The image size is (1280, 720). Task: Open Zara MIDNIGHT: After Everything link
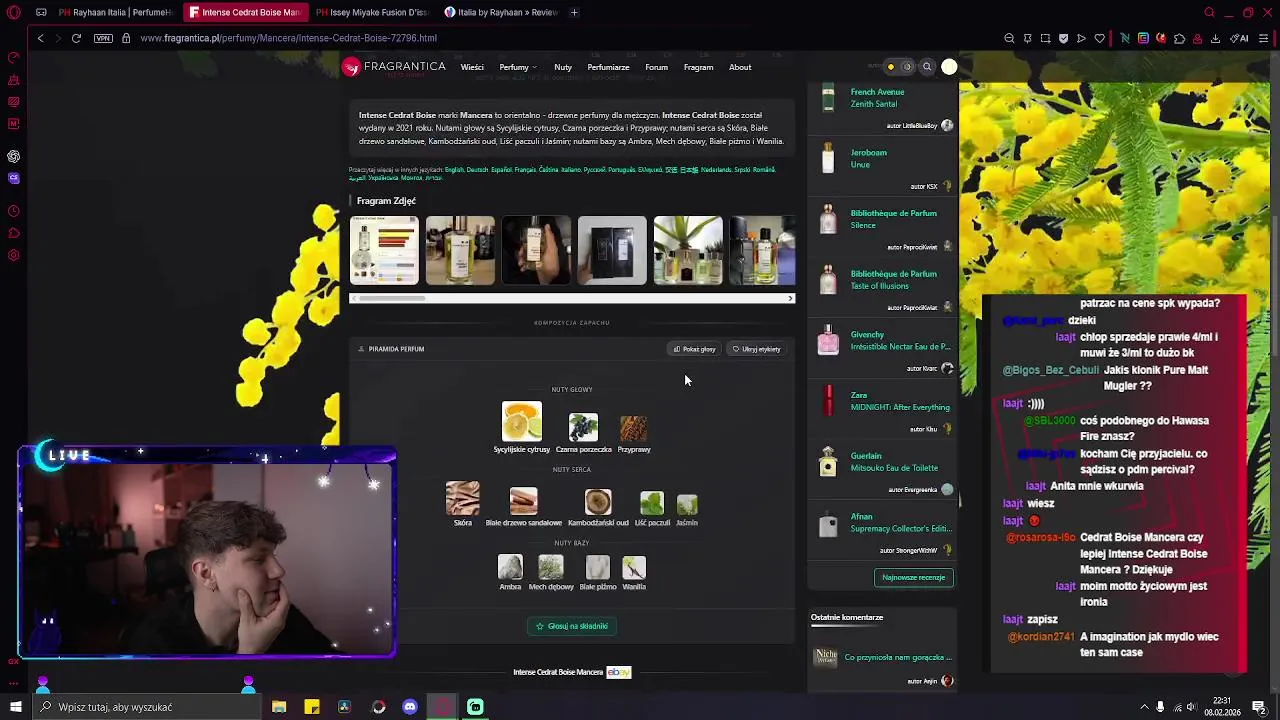899,401
